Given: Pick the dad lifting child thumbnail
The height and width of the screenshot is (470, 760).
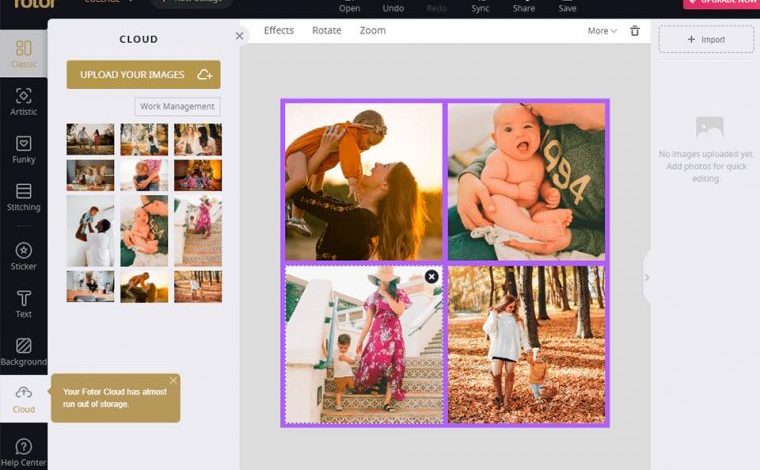Looking at the screenshot, I should pyautogui.click(x=91, y=231).
